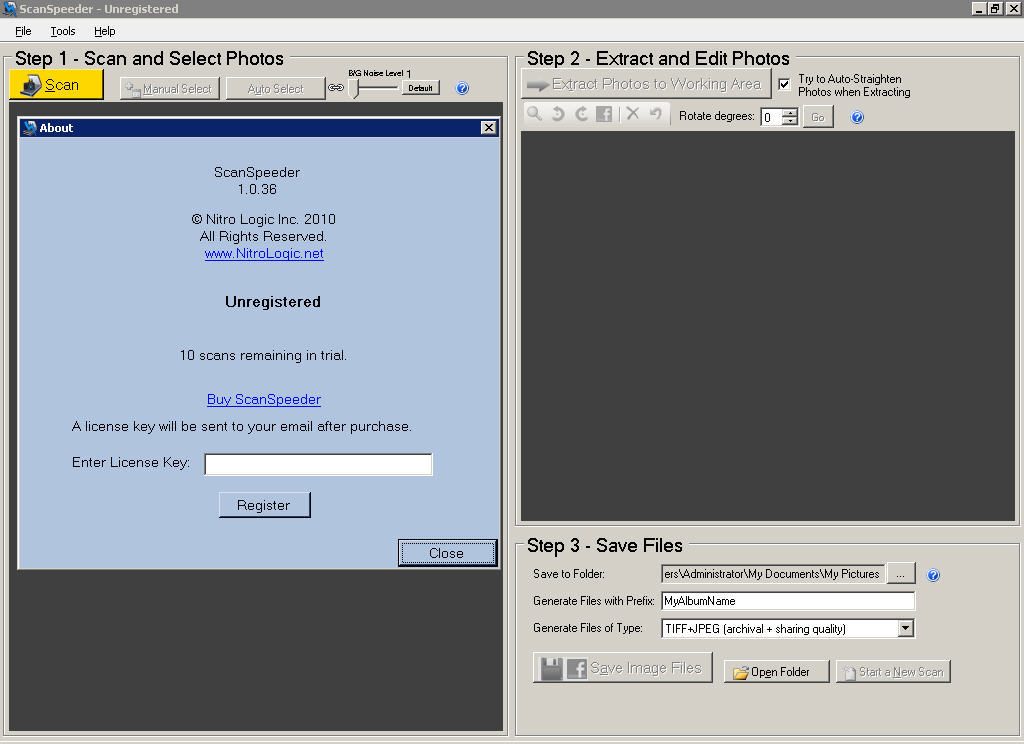Open the Help menu
This screenshot has height=744, width=1024.
pos(104,31)
